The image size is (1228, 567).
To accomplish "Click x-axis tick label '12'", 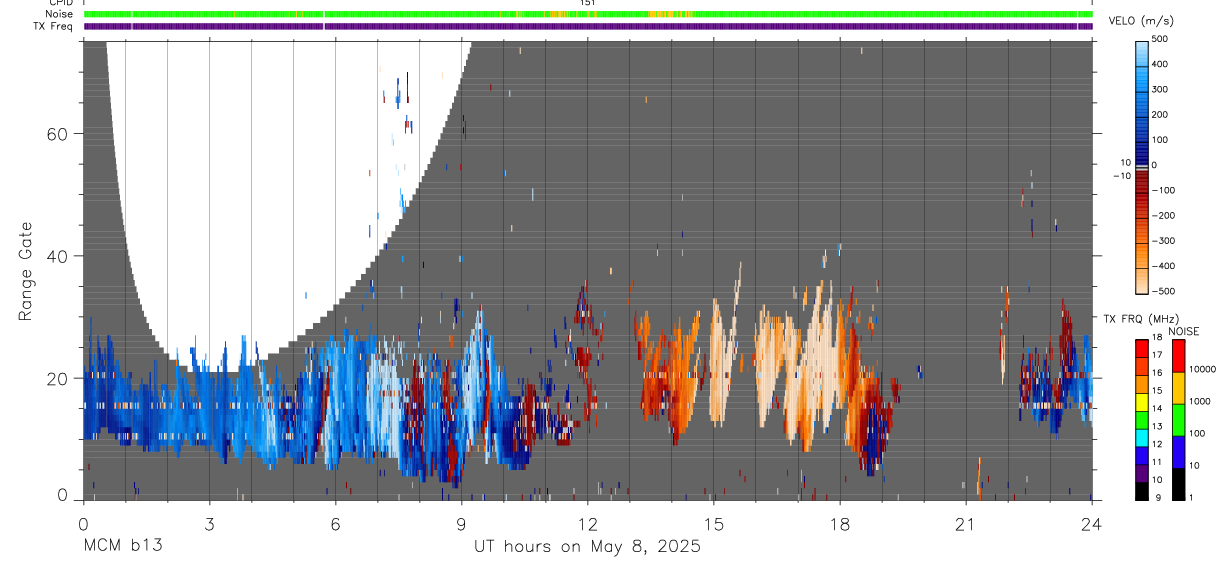I will 587,524.
